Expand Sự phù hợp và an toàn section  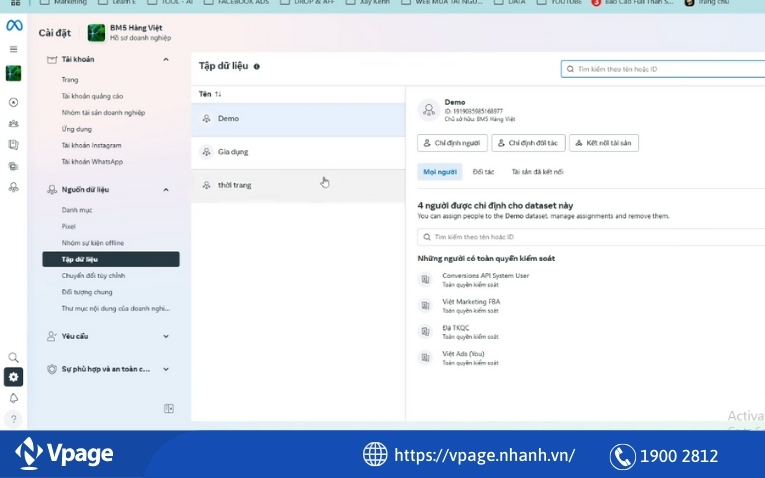coord(166,369)
